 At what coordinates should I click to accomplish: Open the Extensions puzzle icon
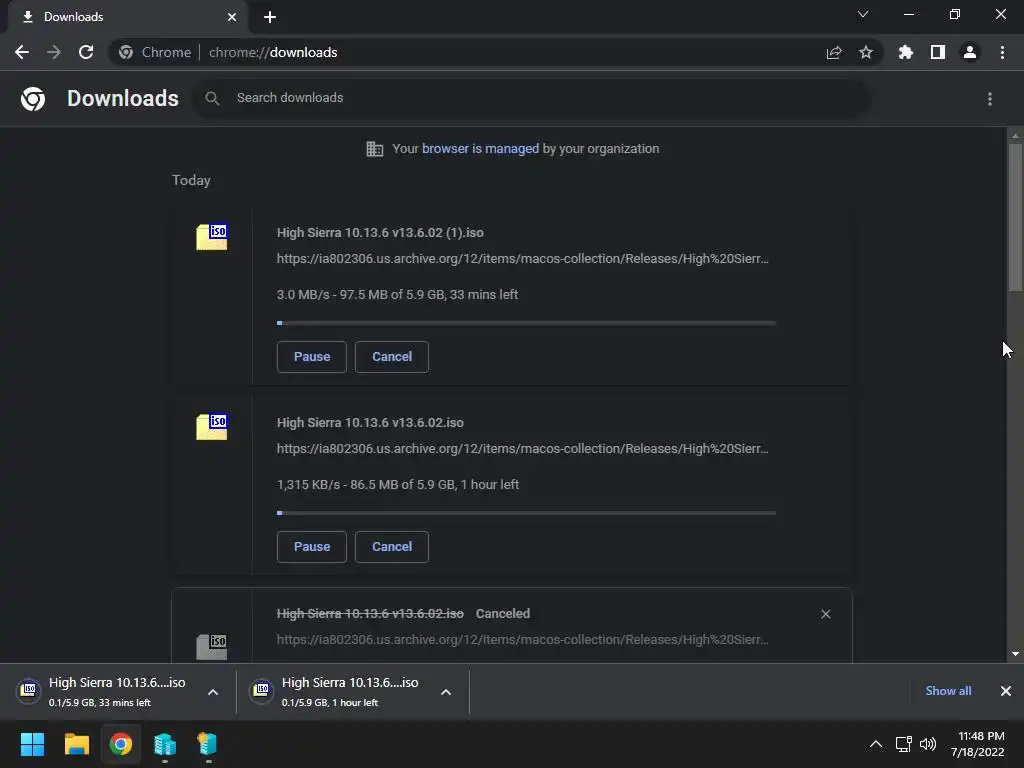tap(906, 52)
